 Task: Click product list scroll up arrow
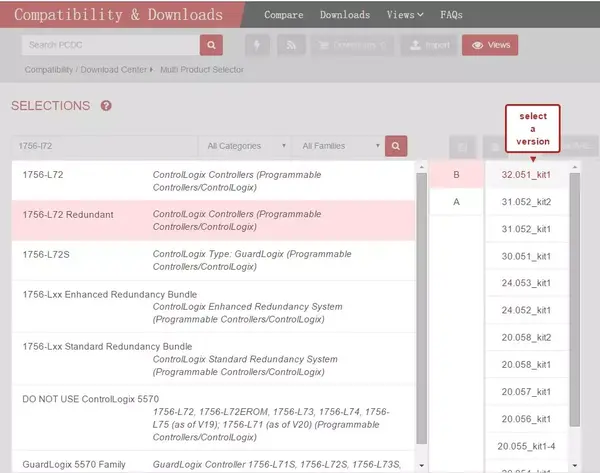(x=421, y=167)
